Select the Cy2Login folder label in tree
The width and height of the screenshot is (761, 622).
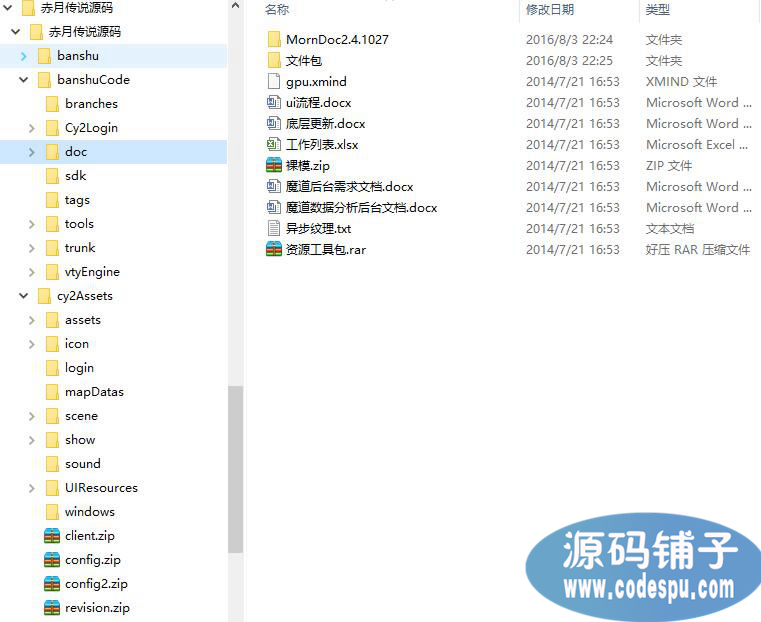(x=91, y=128)
